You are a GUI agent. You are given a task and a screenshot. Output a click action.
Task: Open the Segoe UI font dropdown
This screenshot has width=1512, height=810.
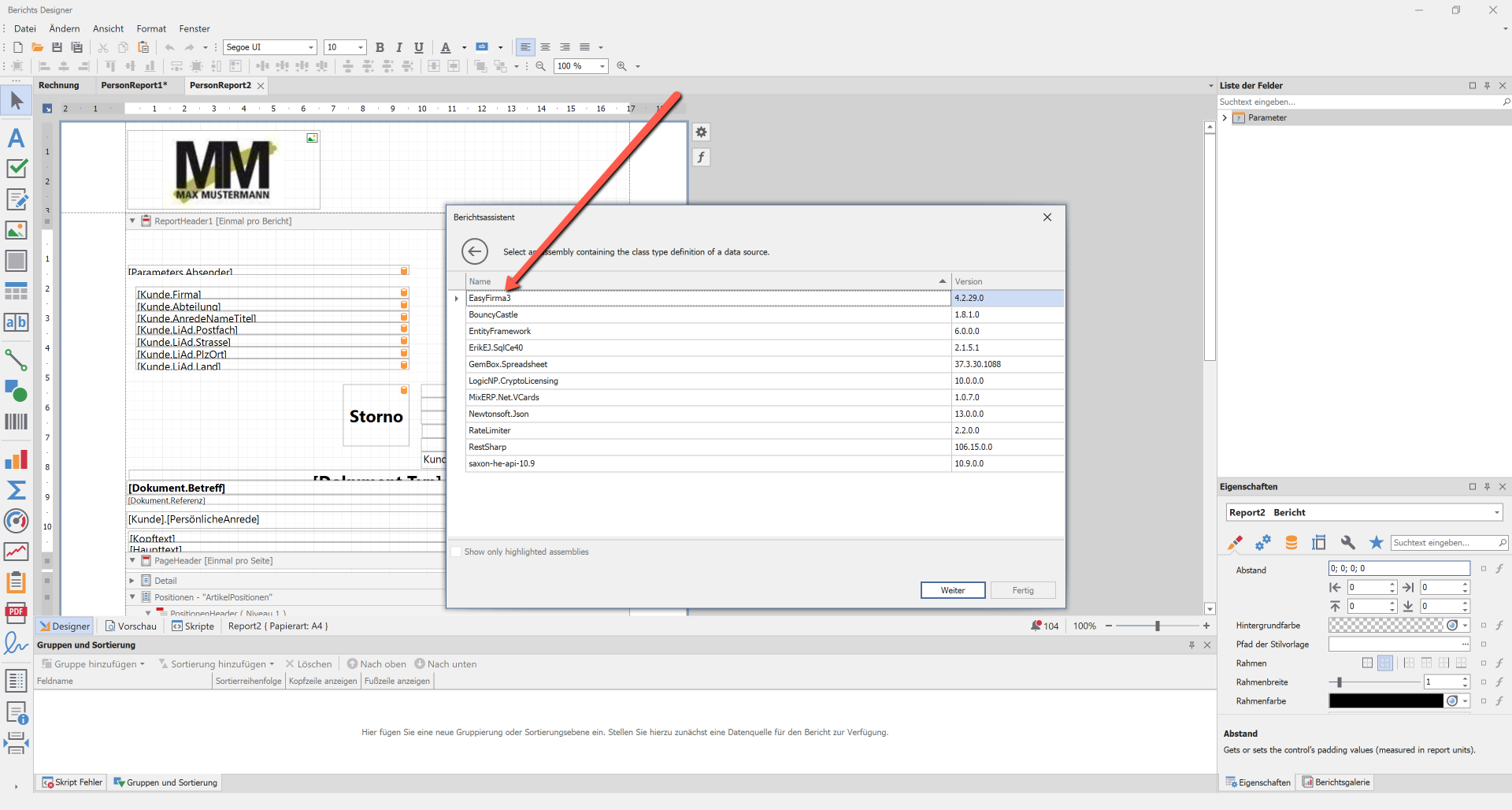(x=311, y=47)
